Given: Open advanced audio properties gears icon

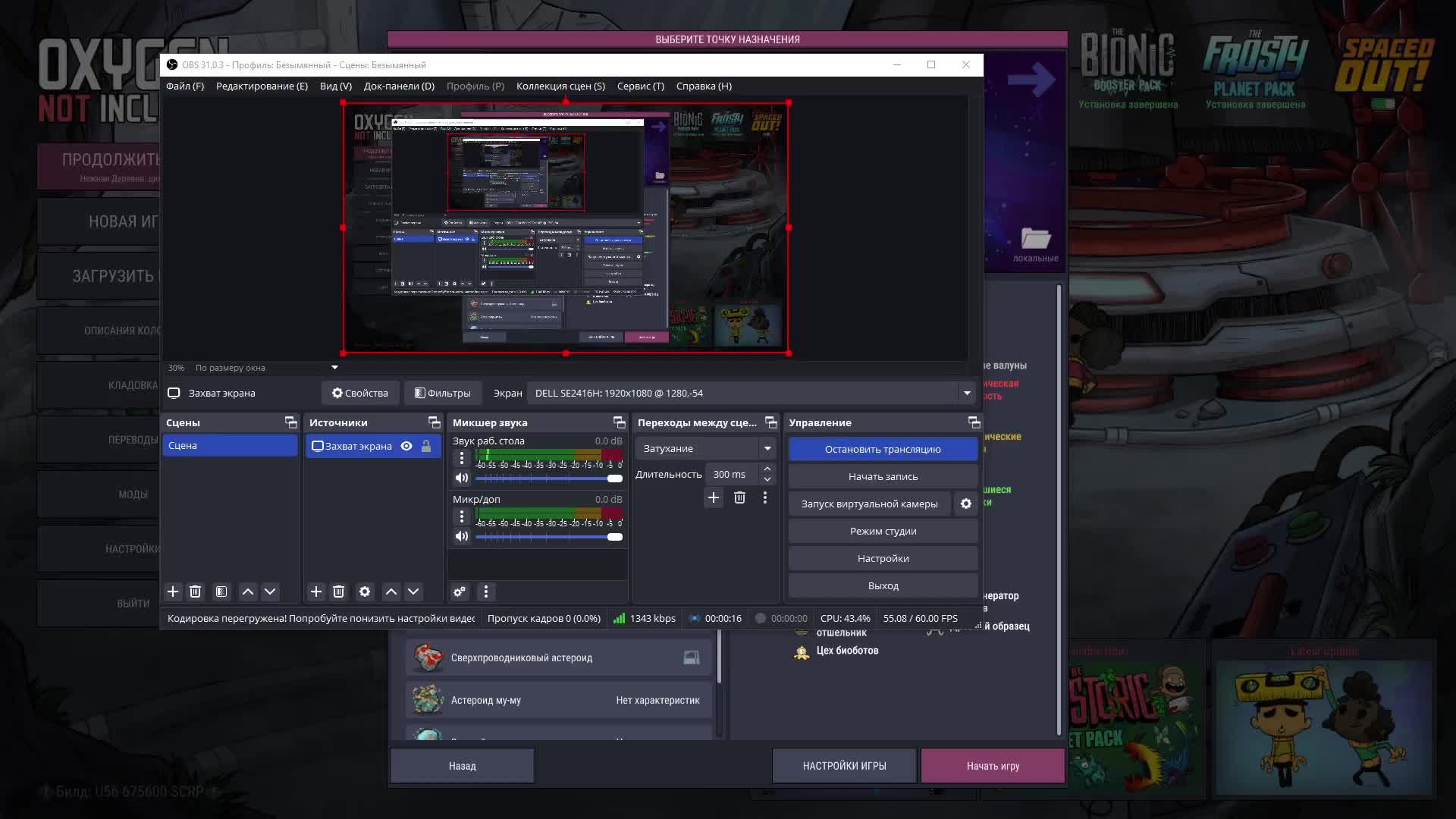Looking at the screenshot, I should pyautogui.click(x=460, y=591).
